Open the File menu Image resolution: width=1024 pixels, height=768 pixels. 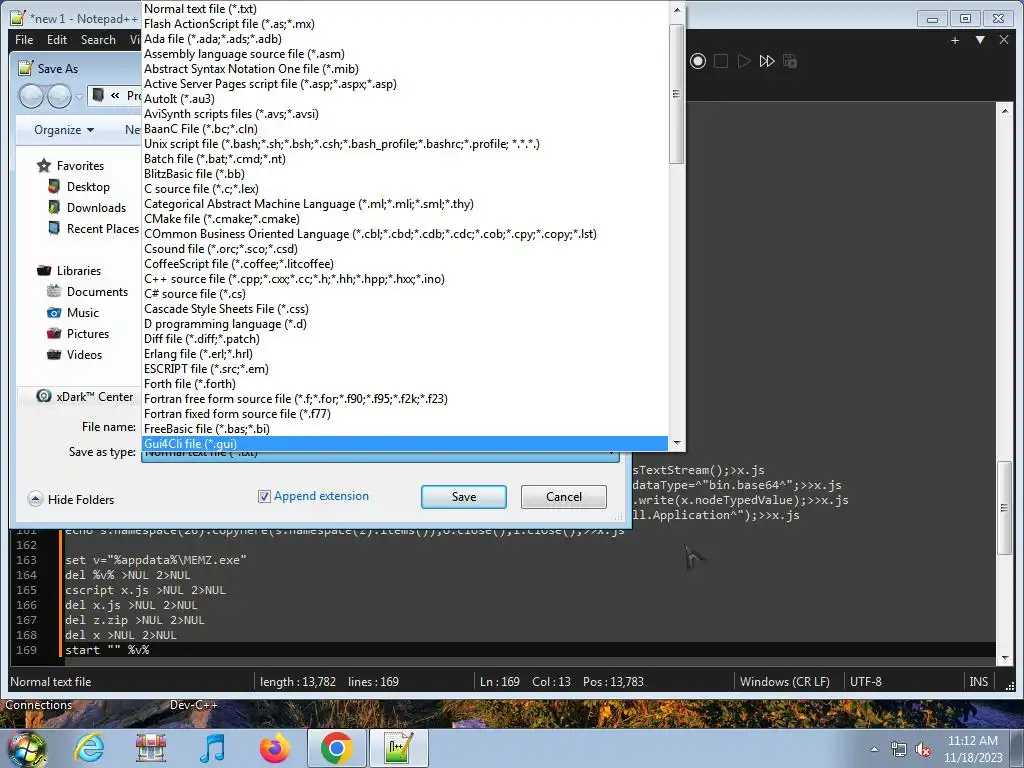pyautogui.click(x=24, y=40)
